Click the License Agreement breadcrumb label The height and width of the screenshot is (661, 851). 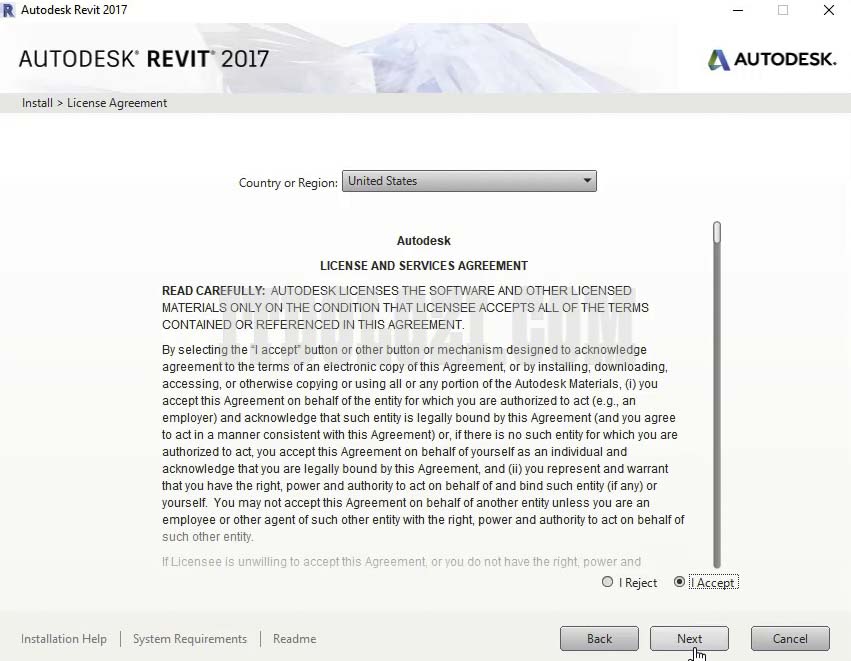tap(117, 103)
